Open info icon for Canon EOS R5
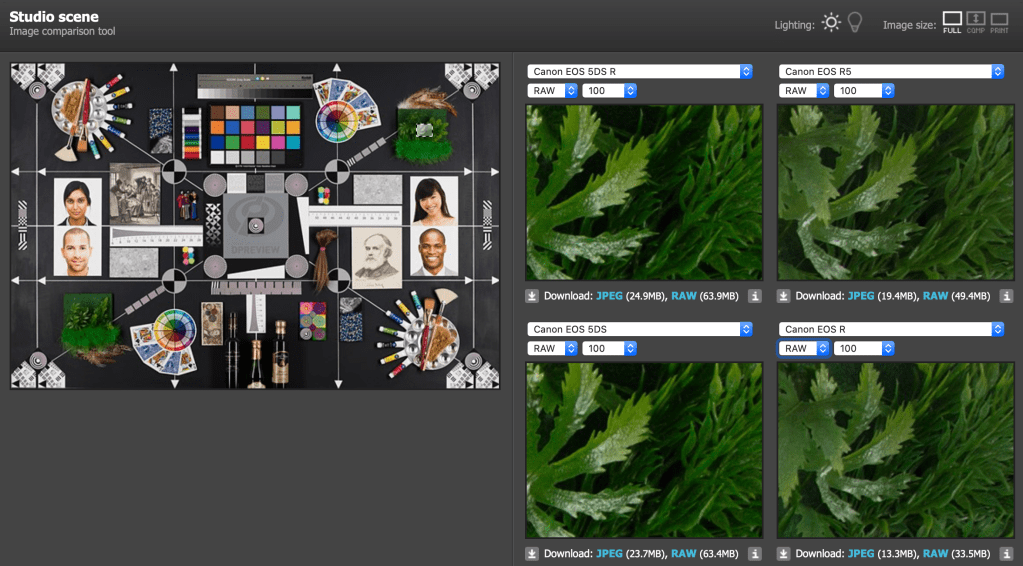1023x566 pixels. coord(1006,296)
